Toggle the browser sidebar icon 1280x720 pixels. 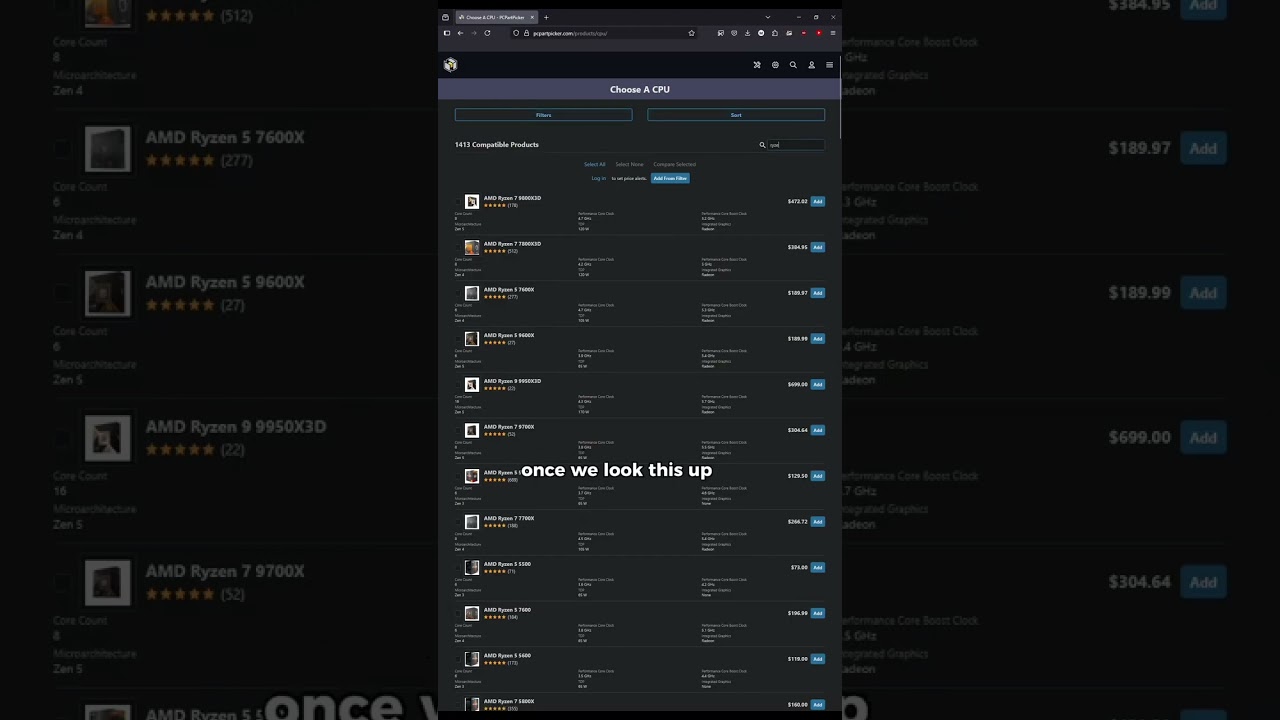click(x=447, y=33)
